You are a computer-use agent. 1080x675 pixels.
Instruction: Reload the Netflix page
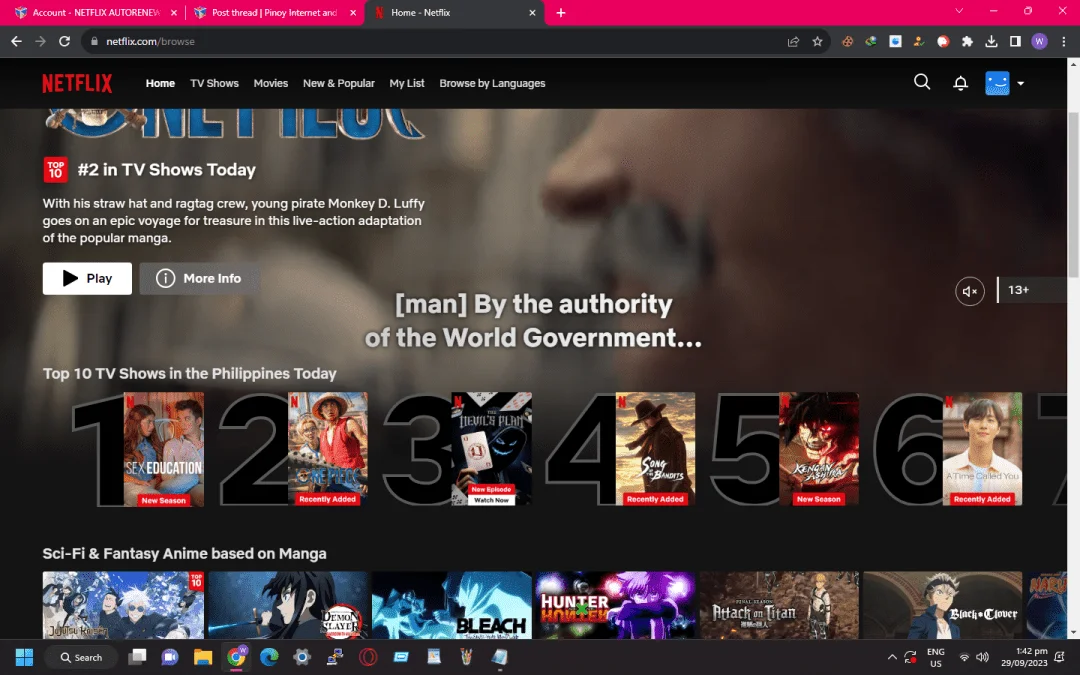click(x=64, y=41)
